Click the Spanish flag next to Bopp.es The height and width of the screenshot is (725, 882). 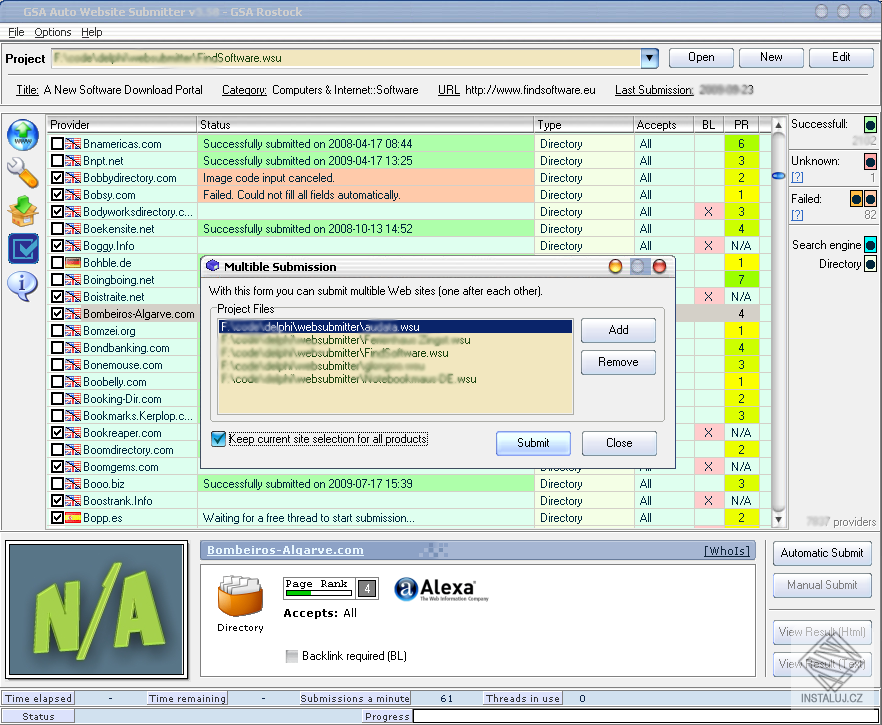[73, 518]
